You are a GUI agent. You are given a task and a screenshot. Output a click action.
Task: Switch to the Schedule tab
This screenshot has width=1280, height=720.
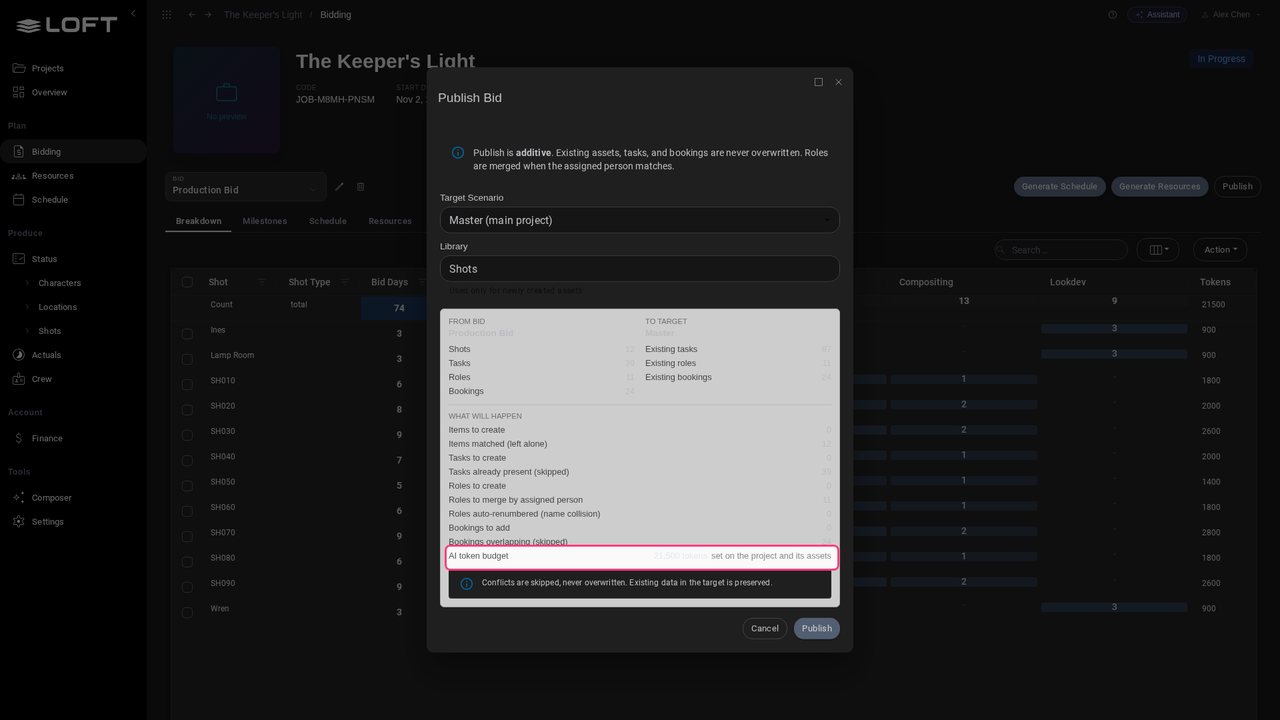[x=328, y=221]
